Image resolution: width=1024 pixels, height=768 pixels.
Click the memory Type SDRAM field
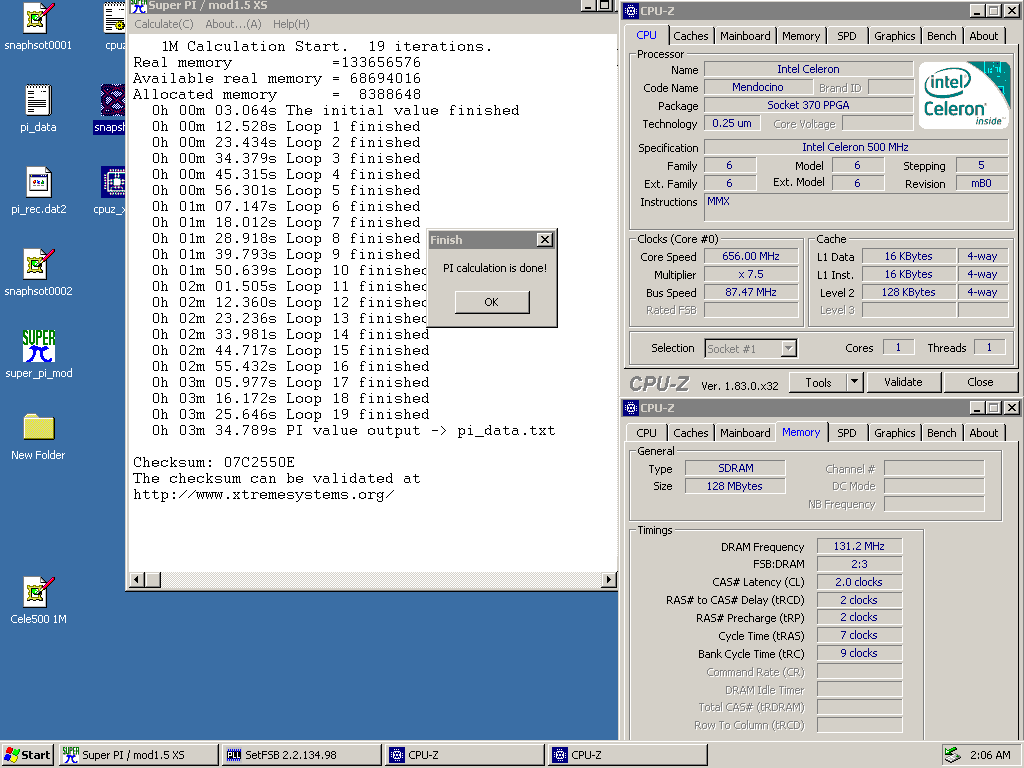735,468
